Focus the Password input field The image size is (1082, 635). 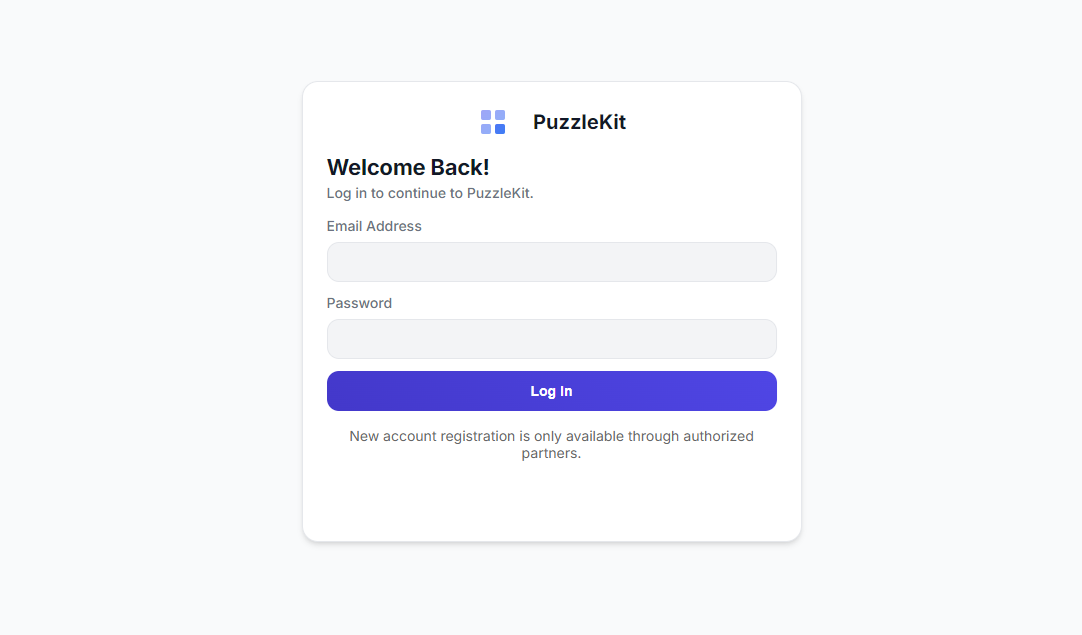pos(551,339)
